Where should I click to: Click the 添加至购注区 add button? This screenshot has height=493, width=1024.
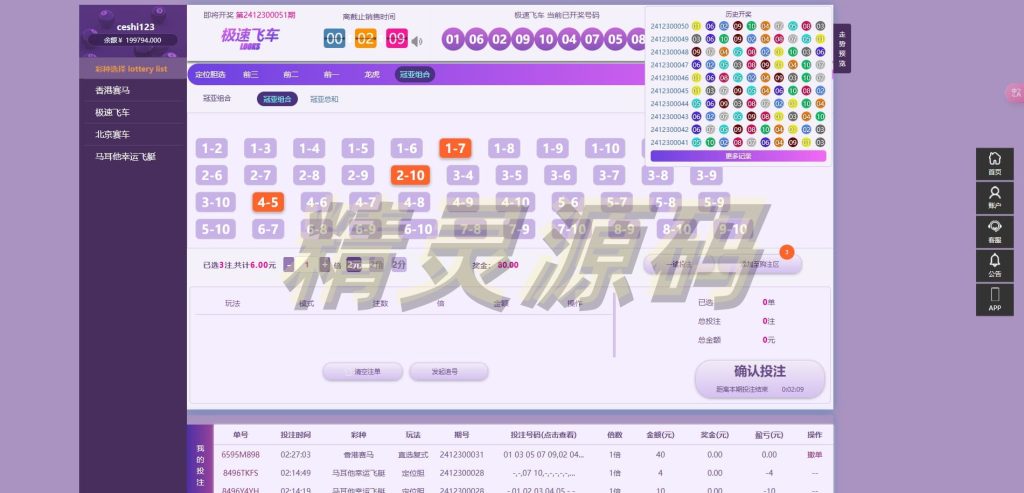(761, 264)
